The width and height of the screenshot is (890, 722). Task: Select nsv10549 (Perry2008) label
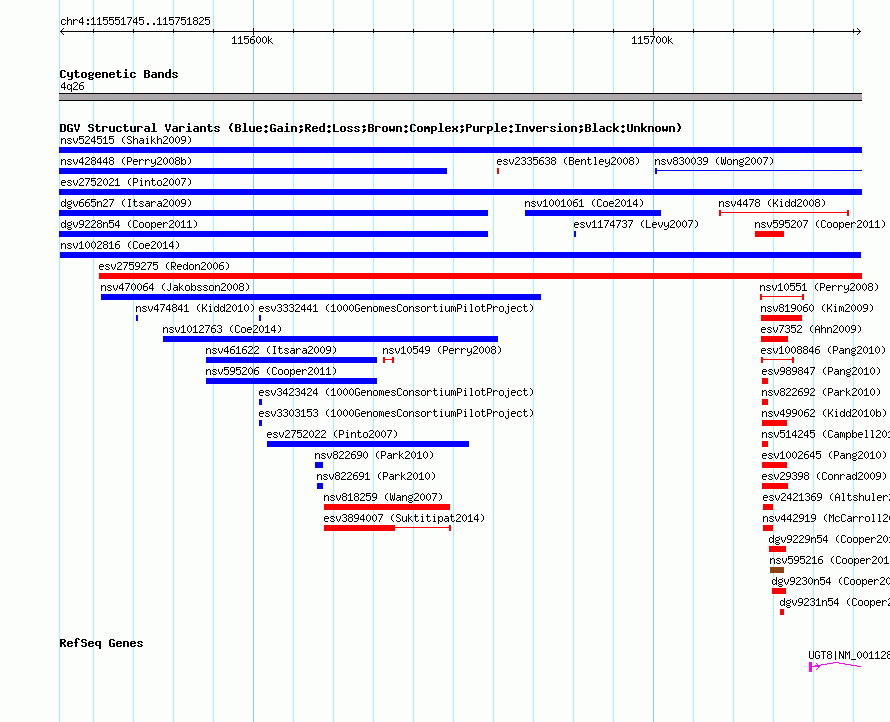coord(442,350)
